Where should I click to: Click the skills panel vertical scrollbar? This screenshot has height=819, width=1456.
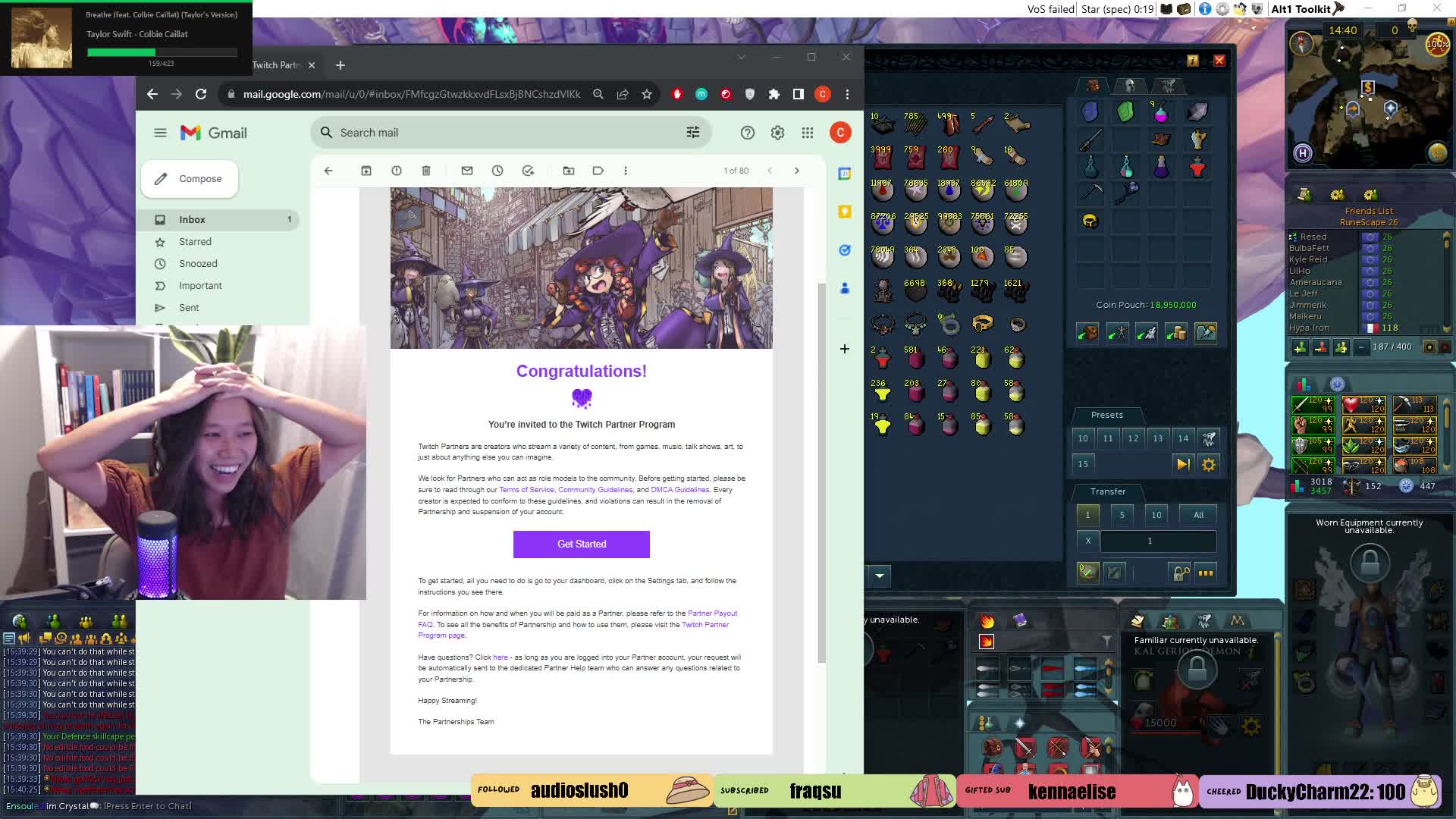1447,432
